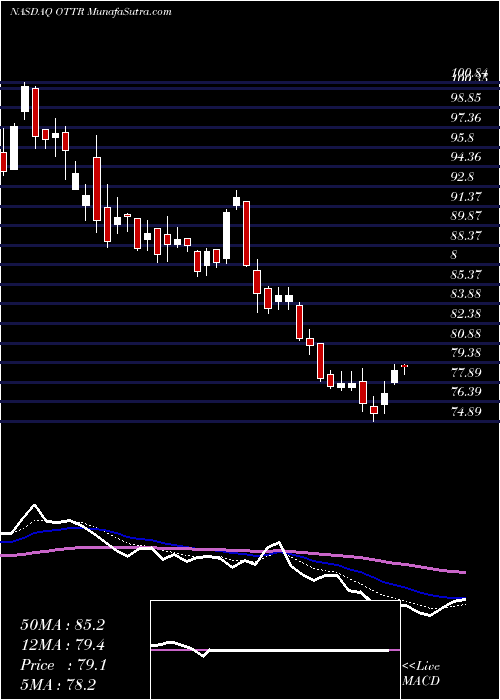Select the 97.36 price axis label
Viewport: 500px width, 700px height.
click(466, 118)
